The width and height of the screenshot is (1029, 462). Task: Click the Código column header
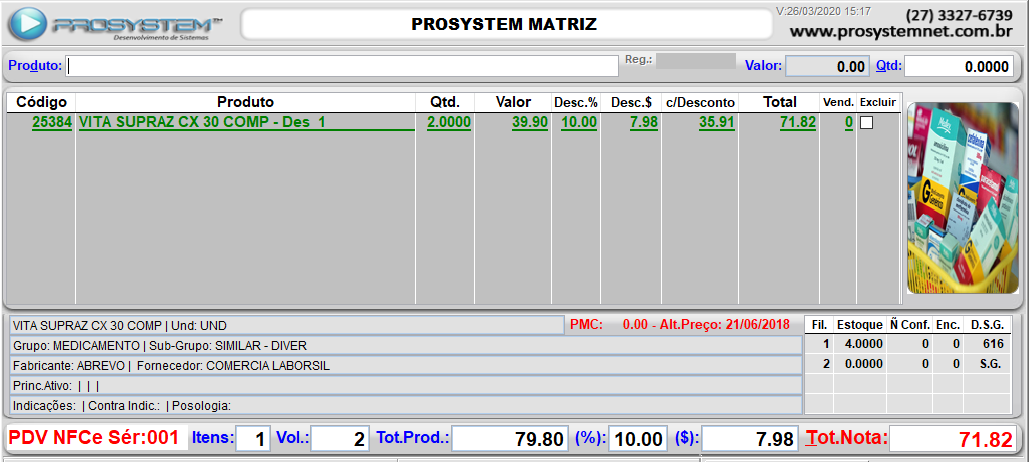pos(41,102)
